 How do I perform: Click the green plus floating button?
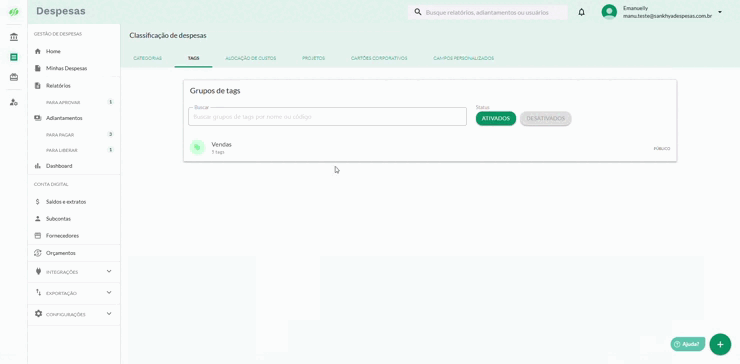[x=720, y=344]
